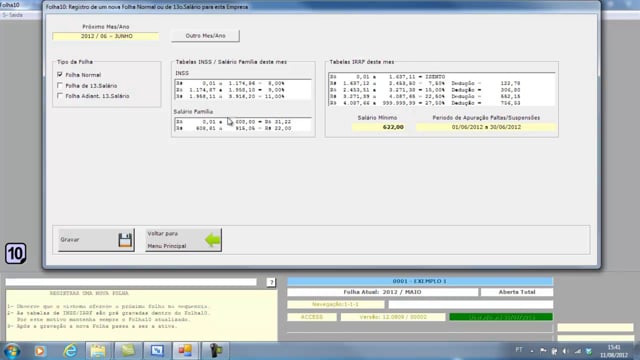Show hidden tray icons arrow
The height and width of the screenshot is (360, 640).
[532, 351]
